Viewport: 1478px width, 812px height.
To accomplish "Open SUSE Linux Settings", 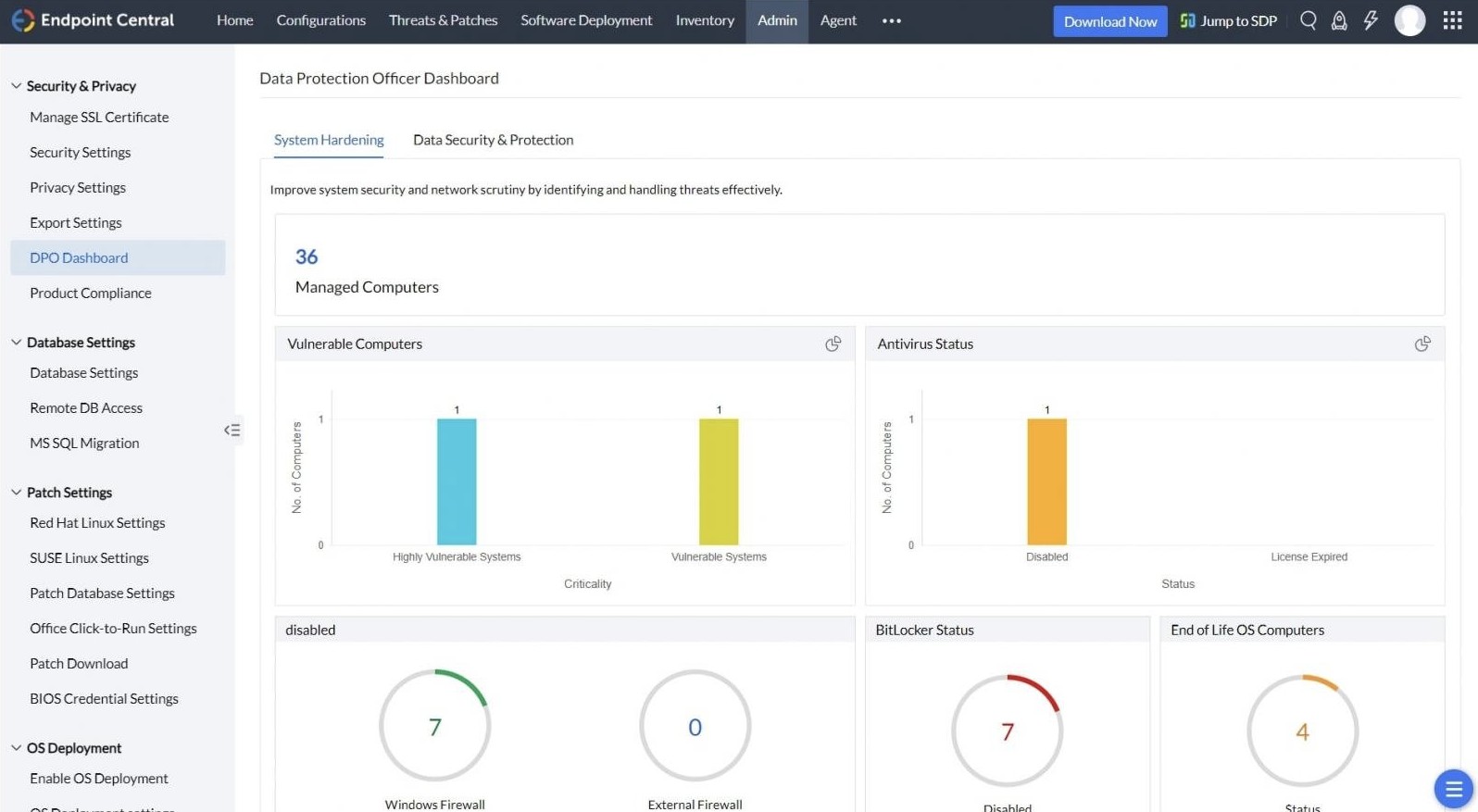I will [x=89, y=557].
